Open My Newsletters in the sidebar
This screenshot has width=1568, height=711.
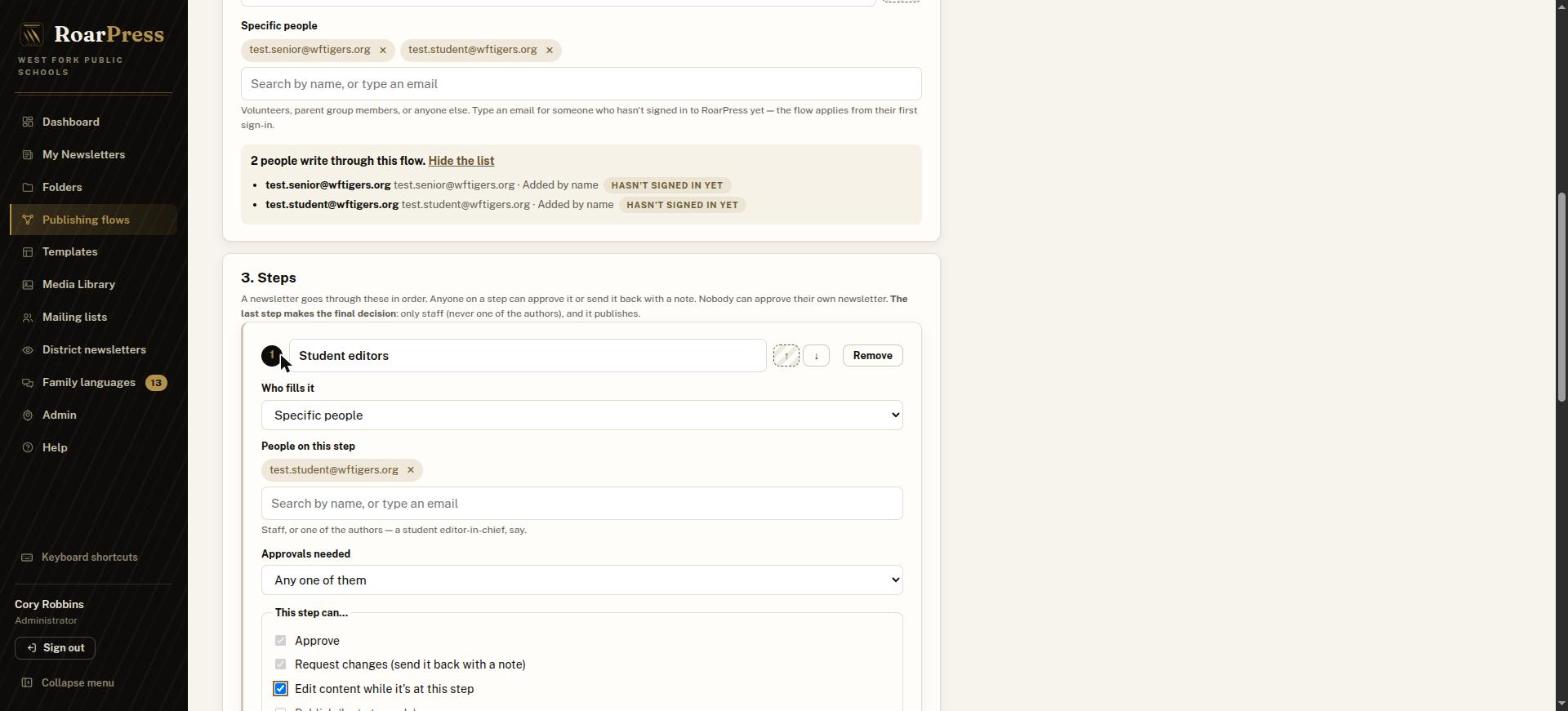point(93,155)
